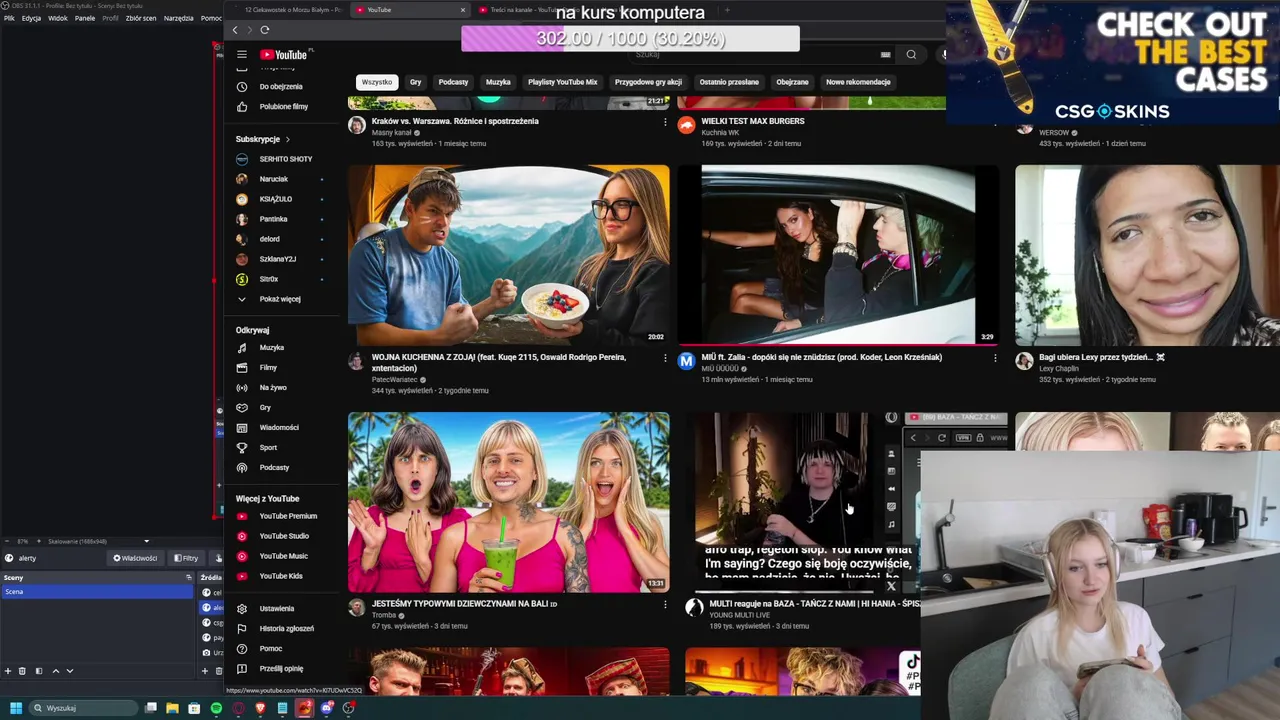Move scene up in OBS

pos(56,671)
